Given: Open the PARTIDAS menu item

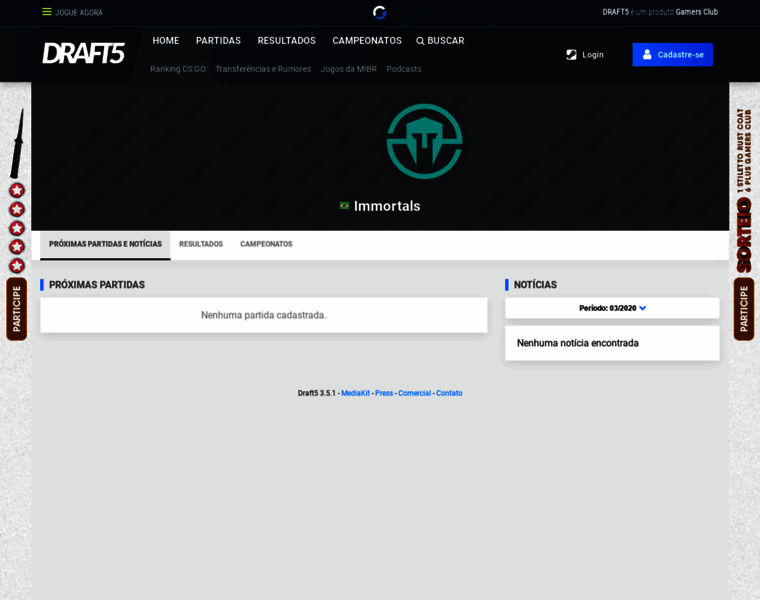Looking at the screenshot, I should (x=218, y=41).
